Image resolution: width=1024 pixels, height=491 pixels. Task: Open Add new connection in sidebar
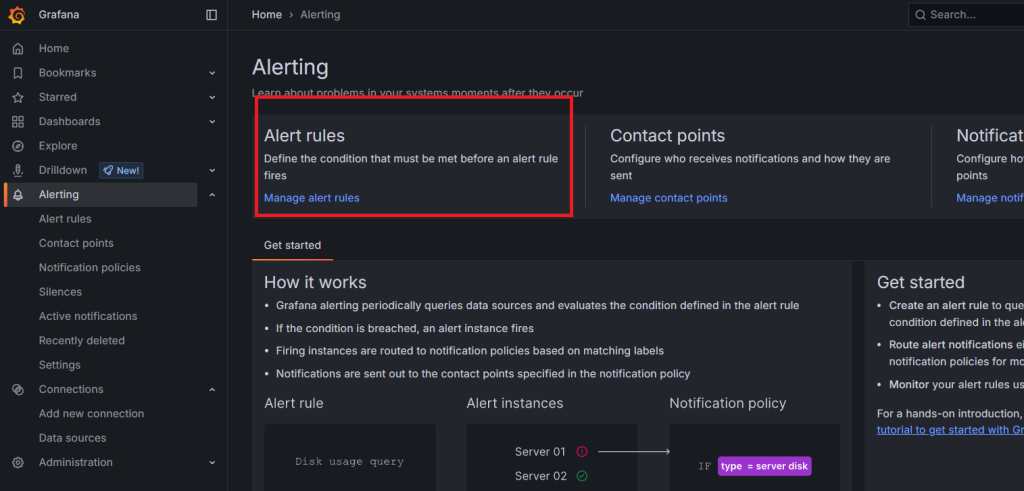(x=91, y=413)
